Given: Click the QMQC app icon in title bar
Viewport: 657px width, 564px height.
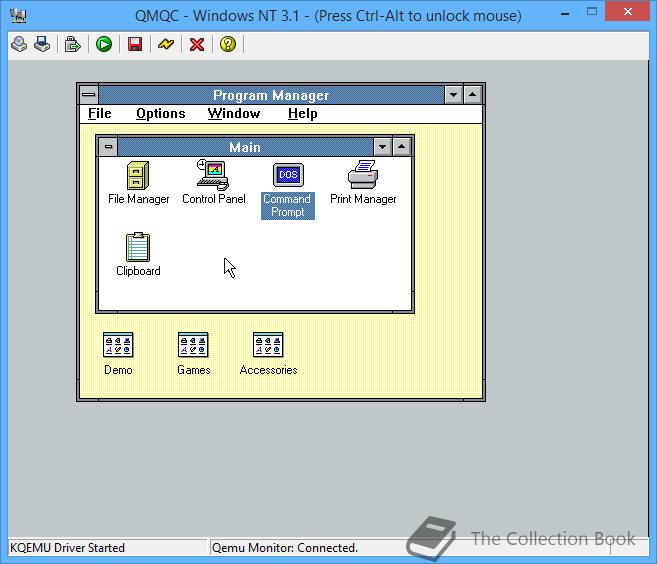Looking at the screenshot, I should pyautogui.click(x=18, y=16).
